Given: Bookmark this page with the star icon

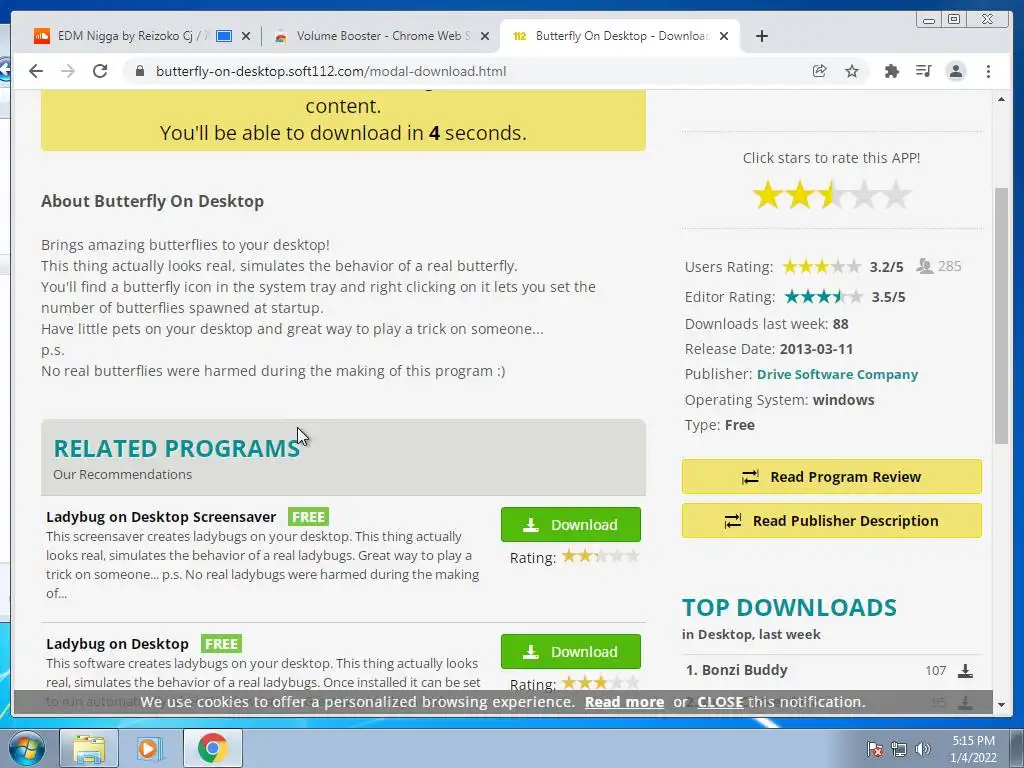Looking at the screenshot, I should (852, 71).
